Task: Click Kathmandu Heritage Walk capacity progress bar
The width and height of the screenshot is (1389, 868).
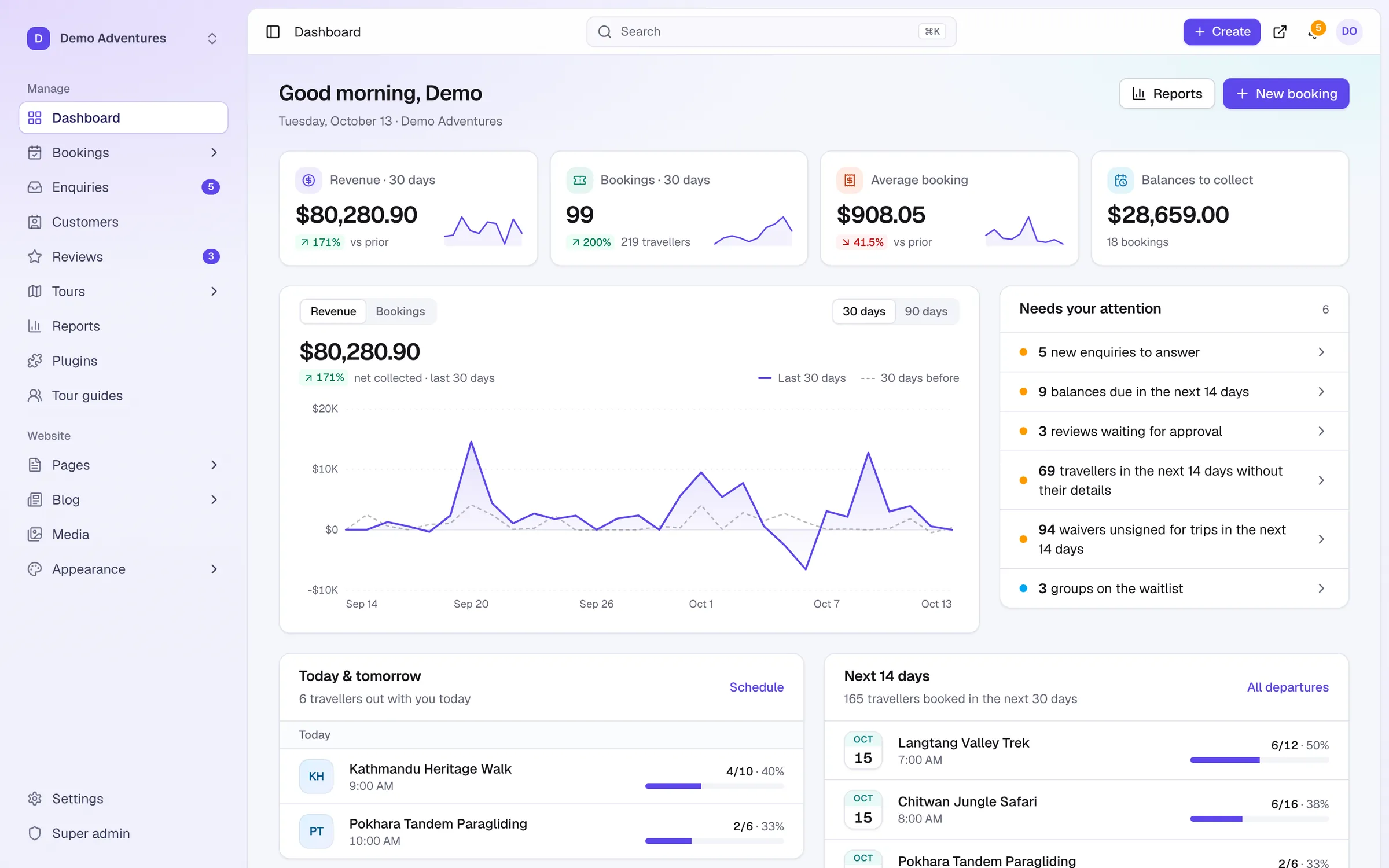Action: point(714,786)
